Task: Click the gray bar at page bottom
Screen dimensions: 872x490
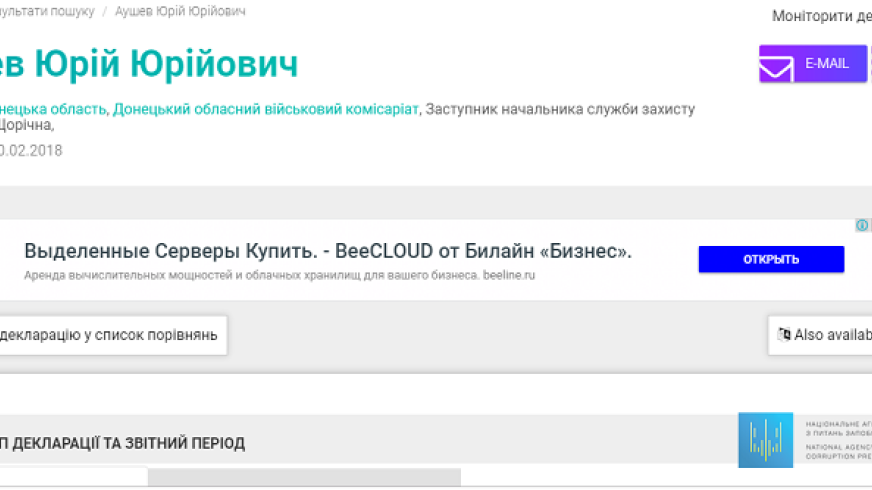Action: click(304, 477)
